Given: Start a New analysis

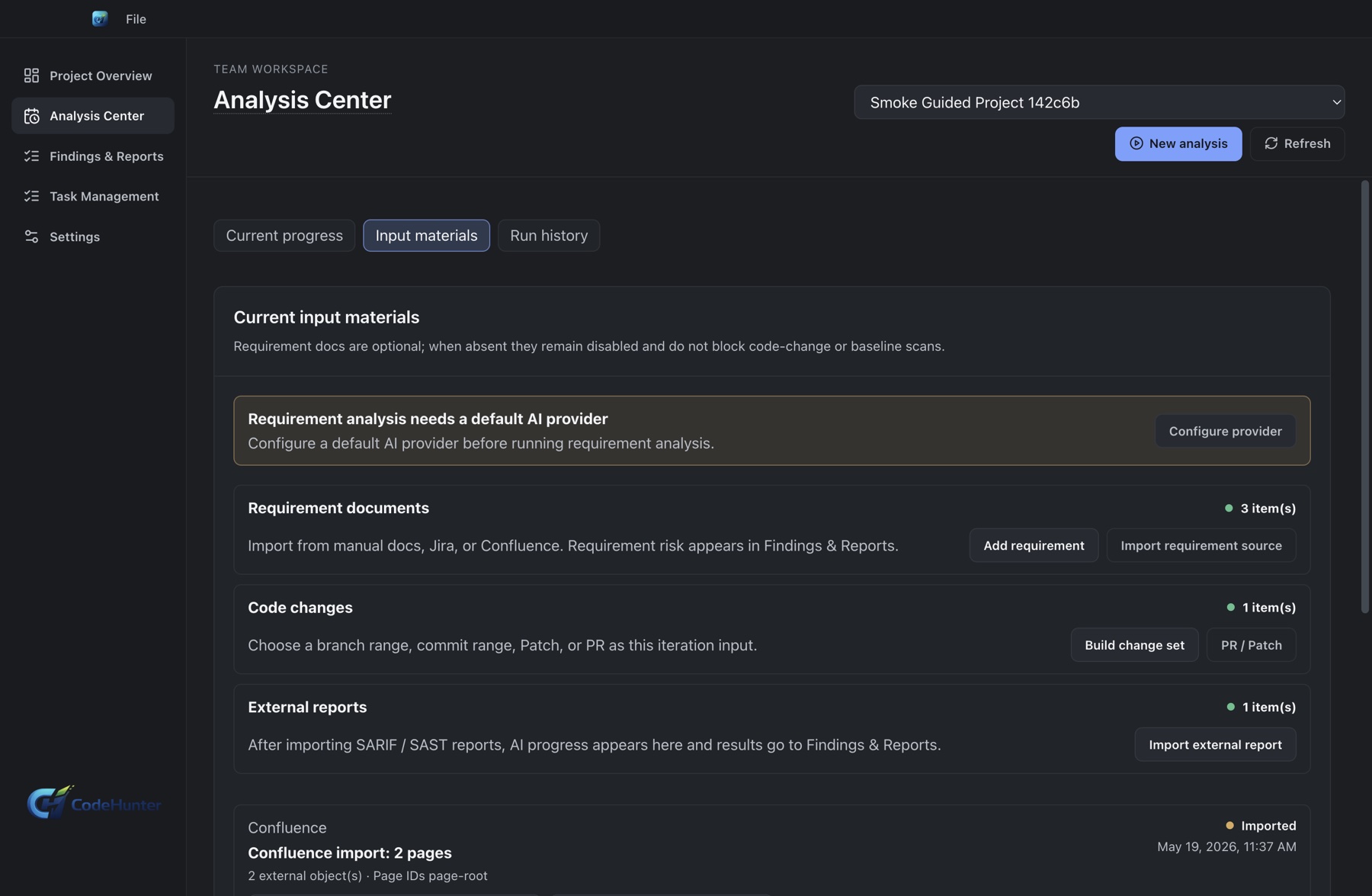Looking at the screenshot, I should 1178,143.
